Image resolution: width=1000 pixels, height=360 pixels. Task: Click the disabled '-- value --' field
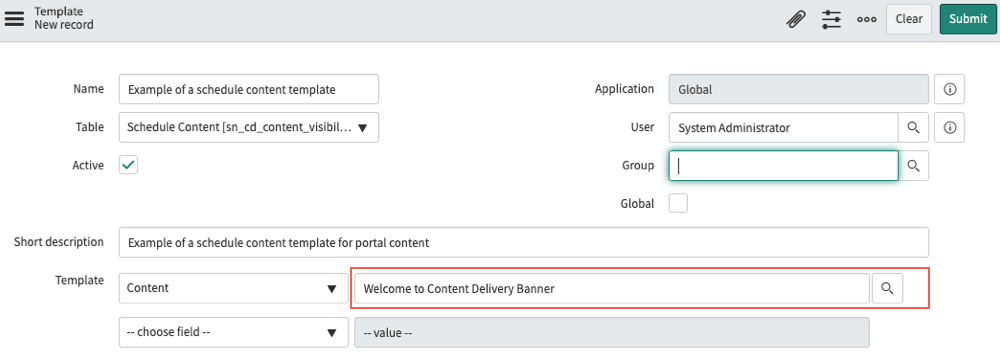point(612,333)
